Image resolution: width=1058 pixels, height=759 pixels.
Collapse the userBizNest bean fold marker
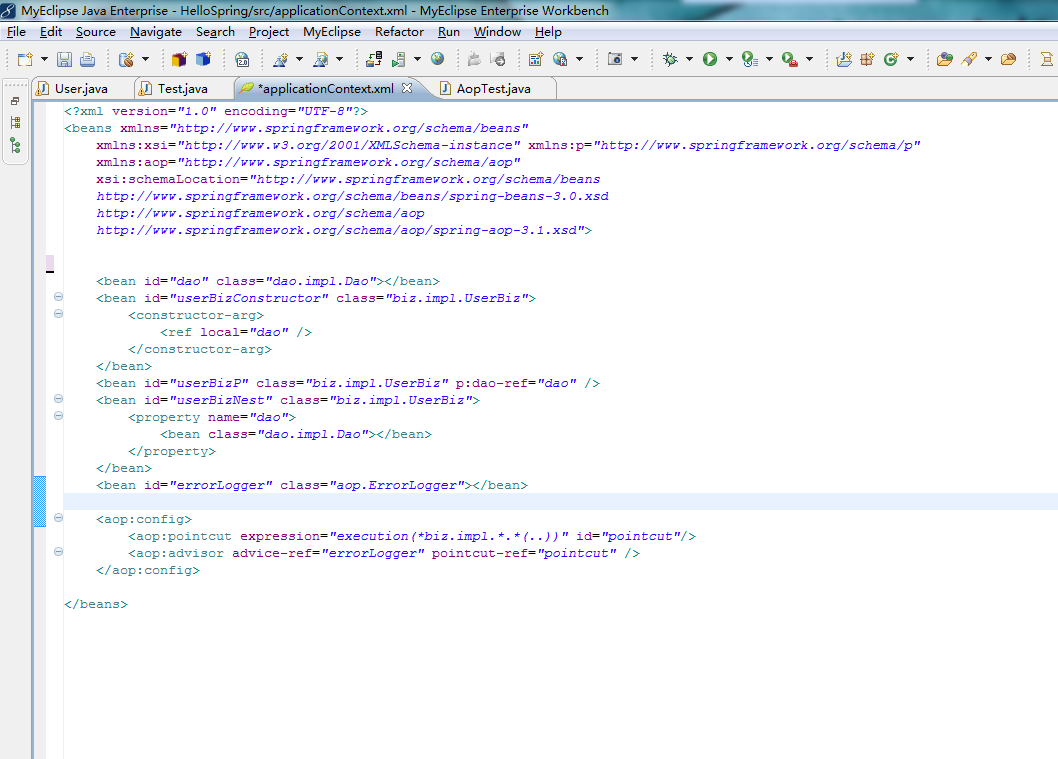click(x=59, y=399)
